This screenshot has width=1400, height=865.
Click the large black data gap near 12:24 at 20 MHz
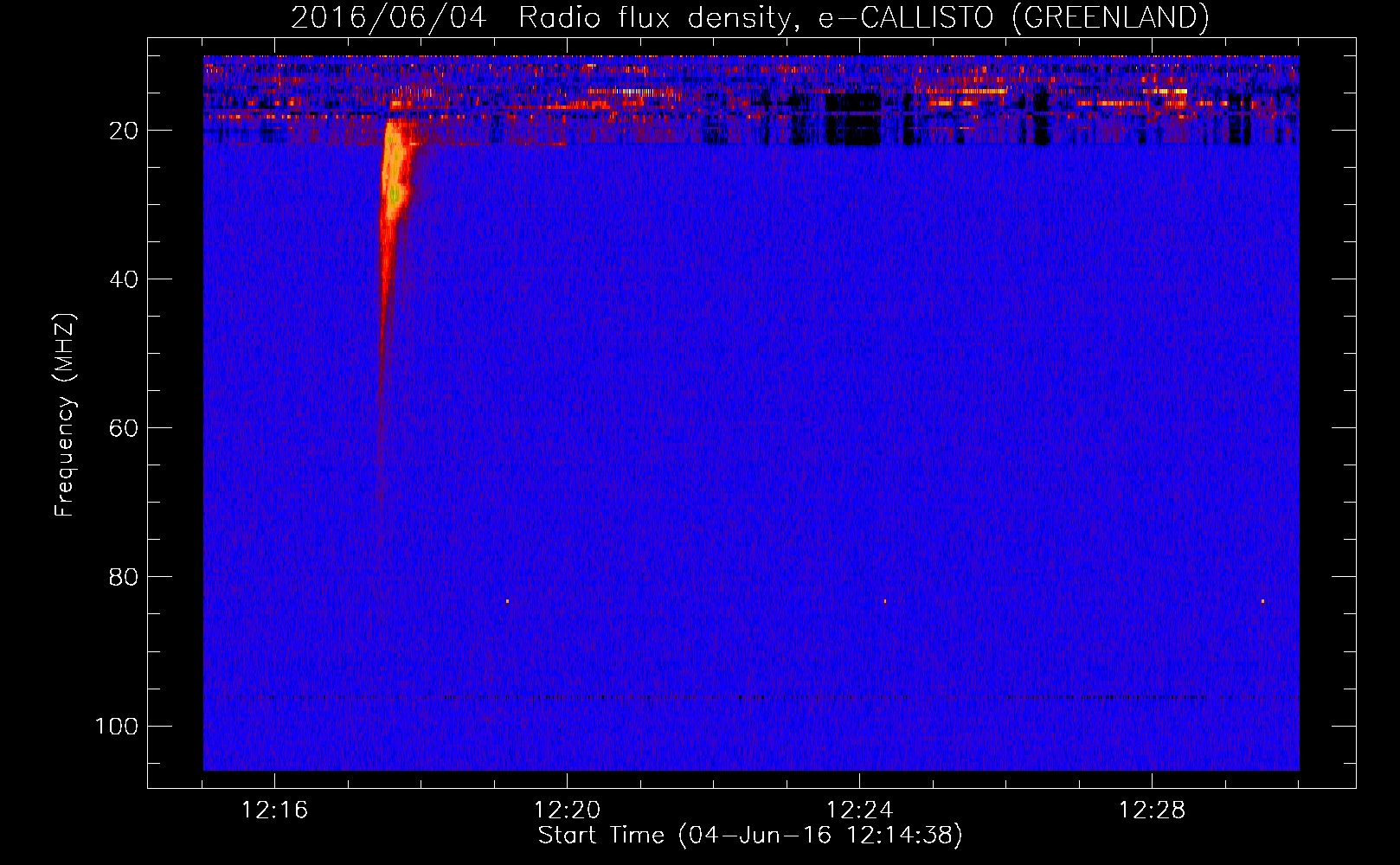[851, 119]
